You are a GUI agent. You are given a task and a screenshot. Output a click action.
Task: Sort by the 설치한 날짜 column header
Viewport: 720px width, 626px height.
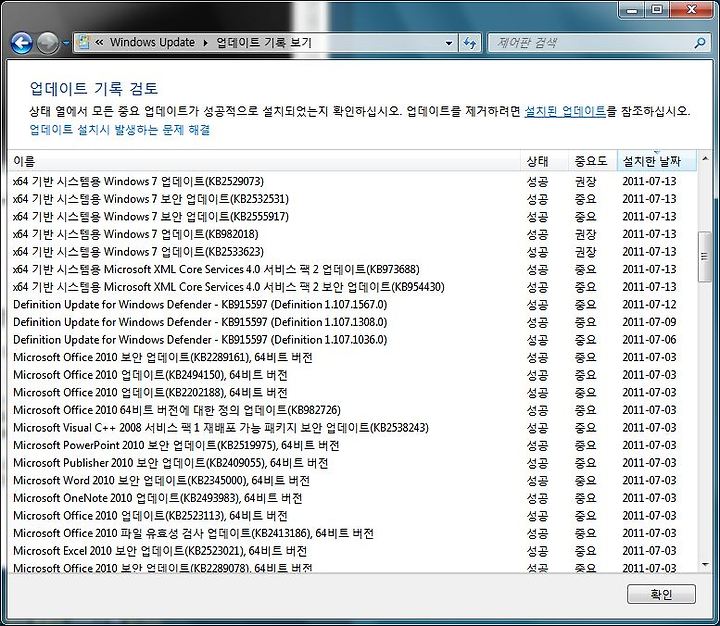pyautogui.click(x=657, y=161)
